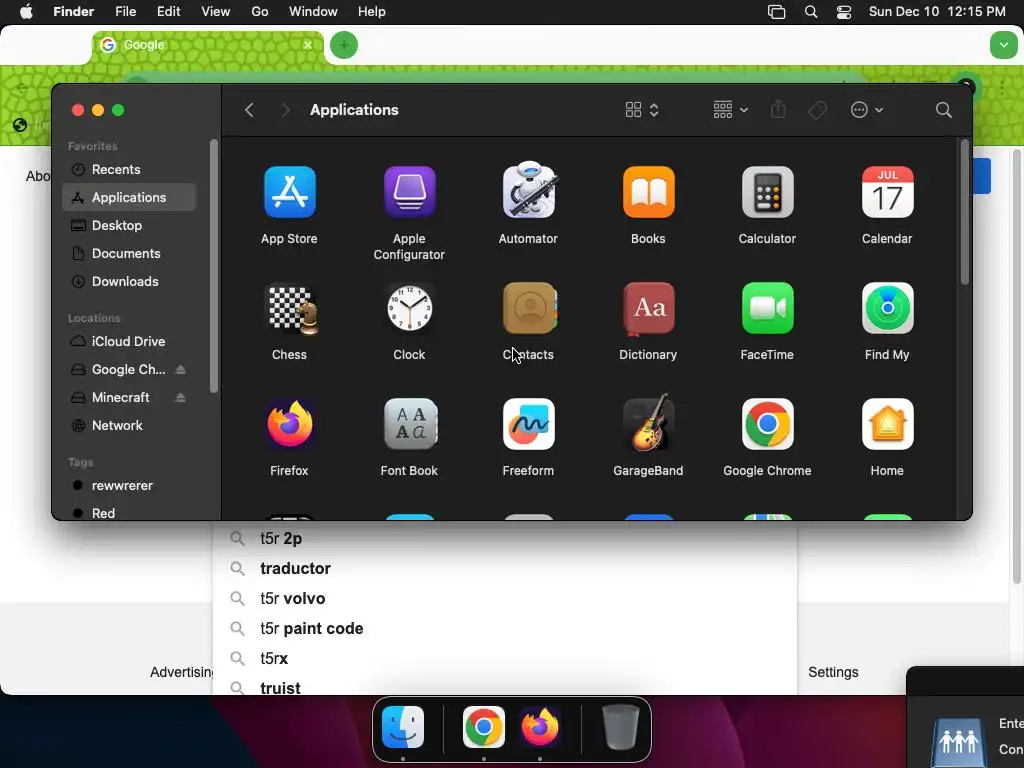
Task: Select the Calendar app icon
Action: [x=888, y=192]
